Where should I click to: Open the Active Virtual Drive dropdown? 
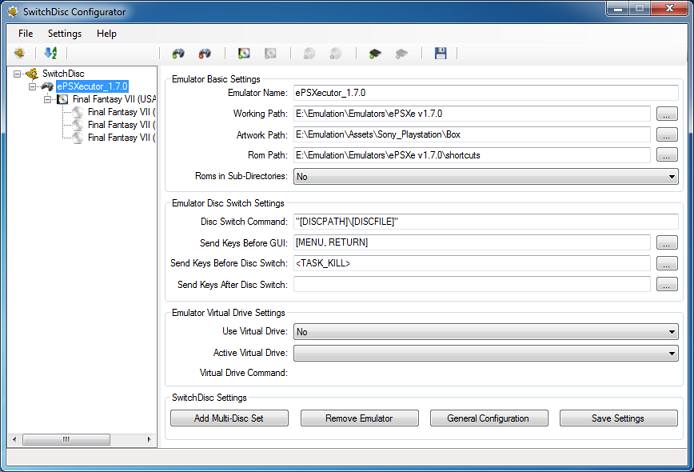coord(486,353)
